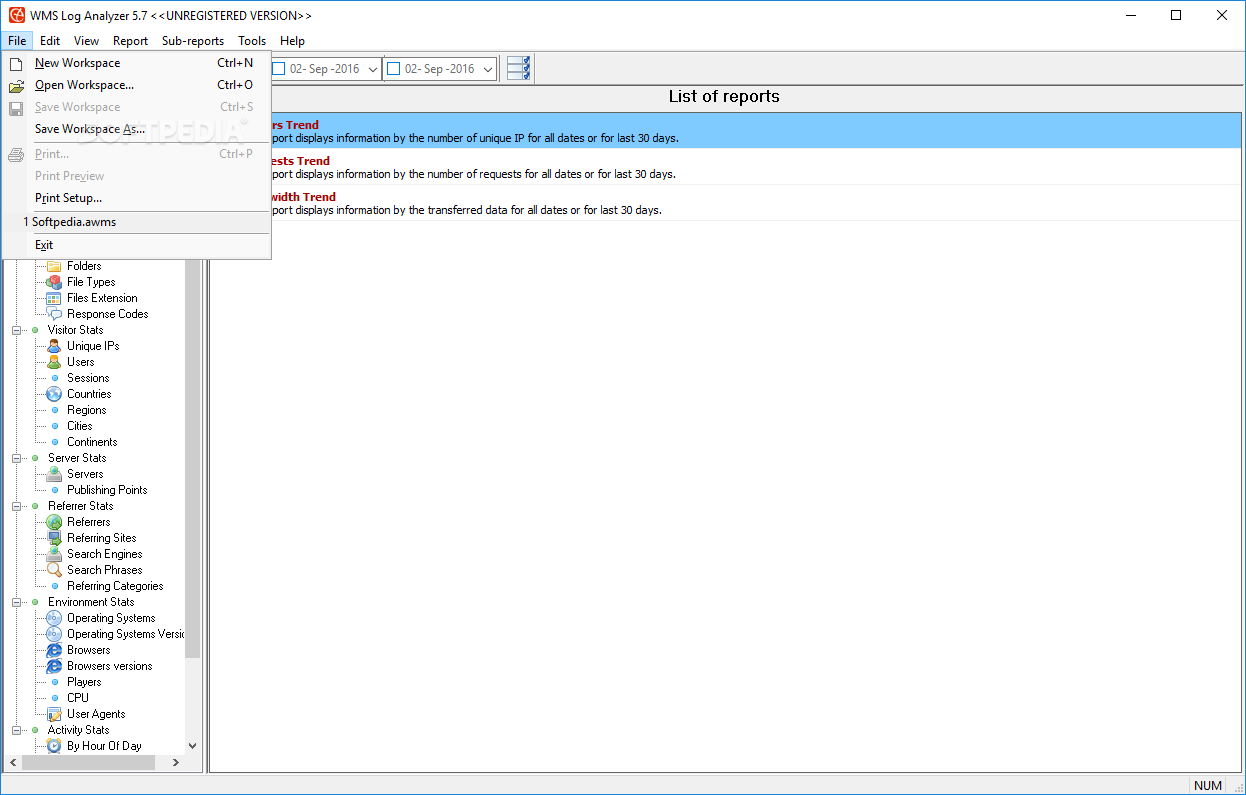Select the CPU tree item
This screenshot has height=795, width=1246.
click(x=77, y=698)
